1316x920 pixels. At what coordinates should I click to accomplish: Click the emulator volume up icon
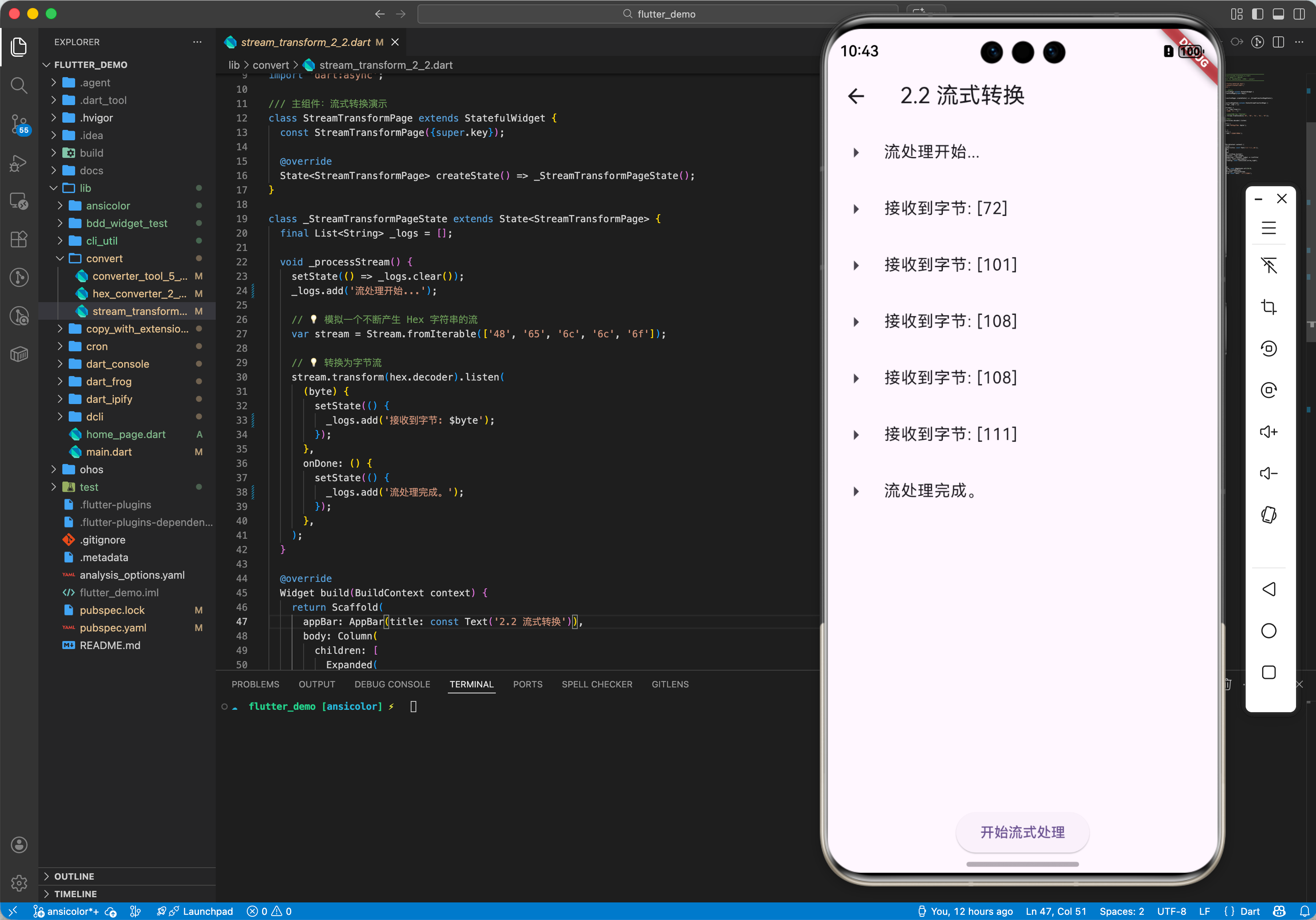coord(1268,431)
